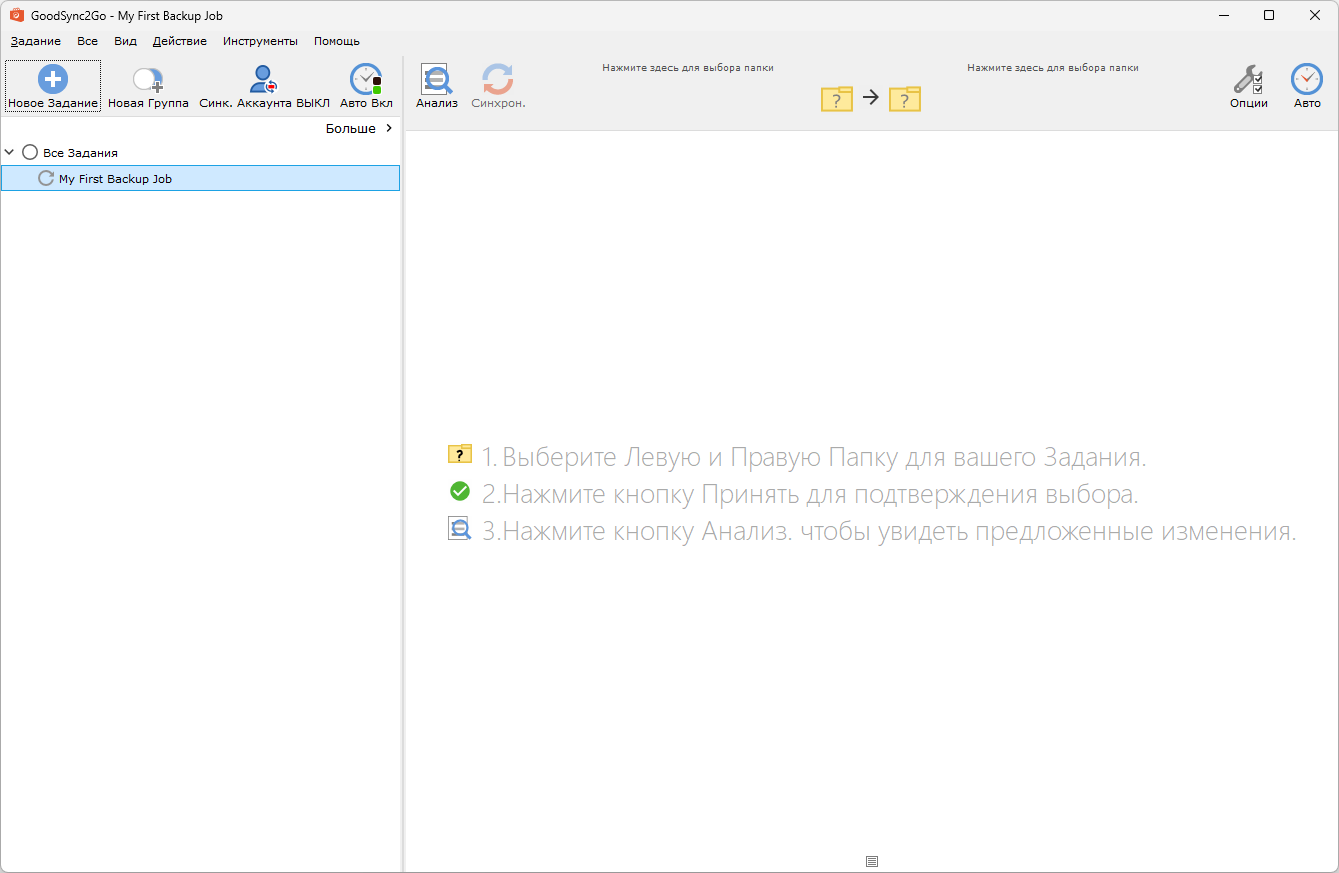
Task: Open Синк. Аккаунта ВЫКЛ account sync
Action: (x=264, y=86)
